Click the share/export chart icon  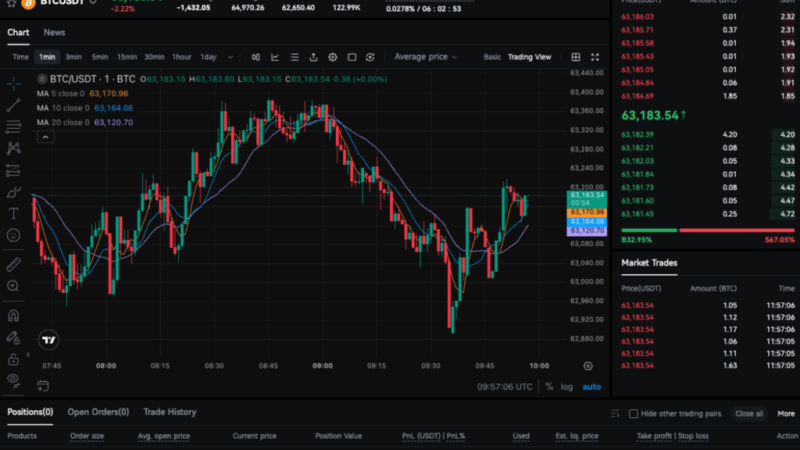[313, 57]
